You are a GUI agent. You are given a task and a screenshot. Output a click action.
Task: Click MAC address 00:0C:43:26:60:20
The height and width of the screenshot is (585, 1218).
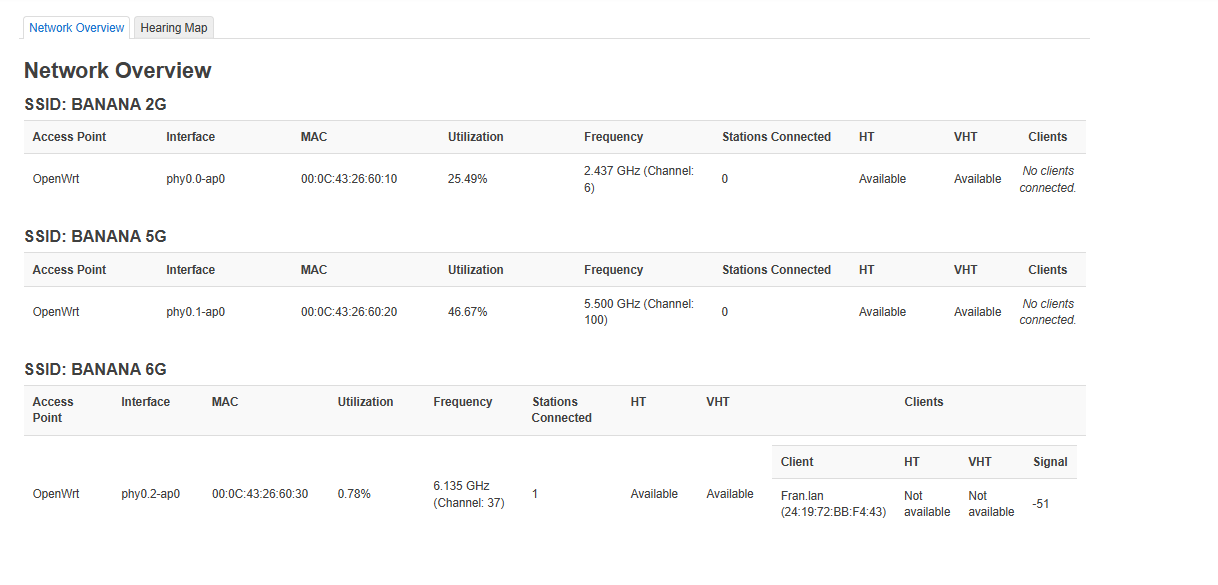349,312
